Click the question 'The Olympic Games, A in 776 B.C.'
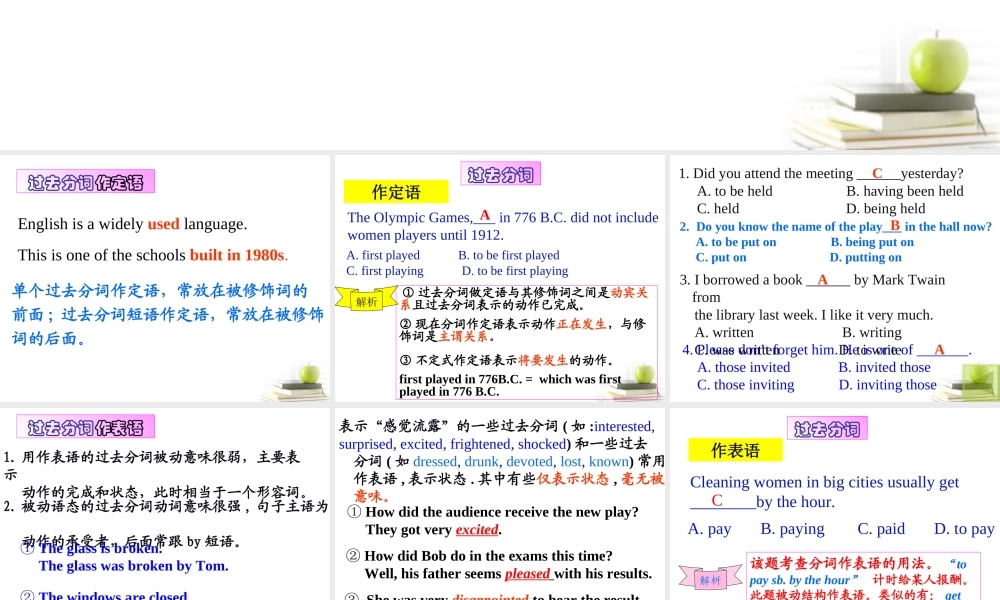 [503, 226]
